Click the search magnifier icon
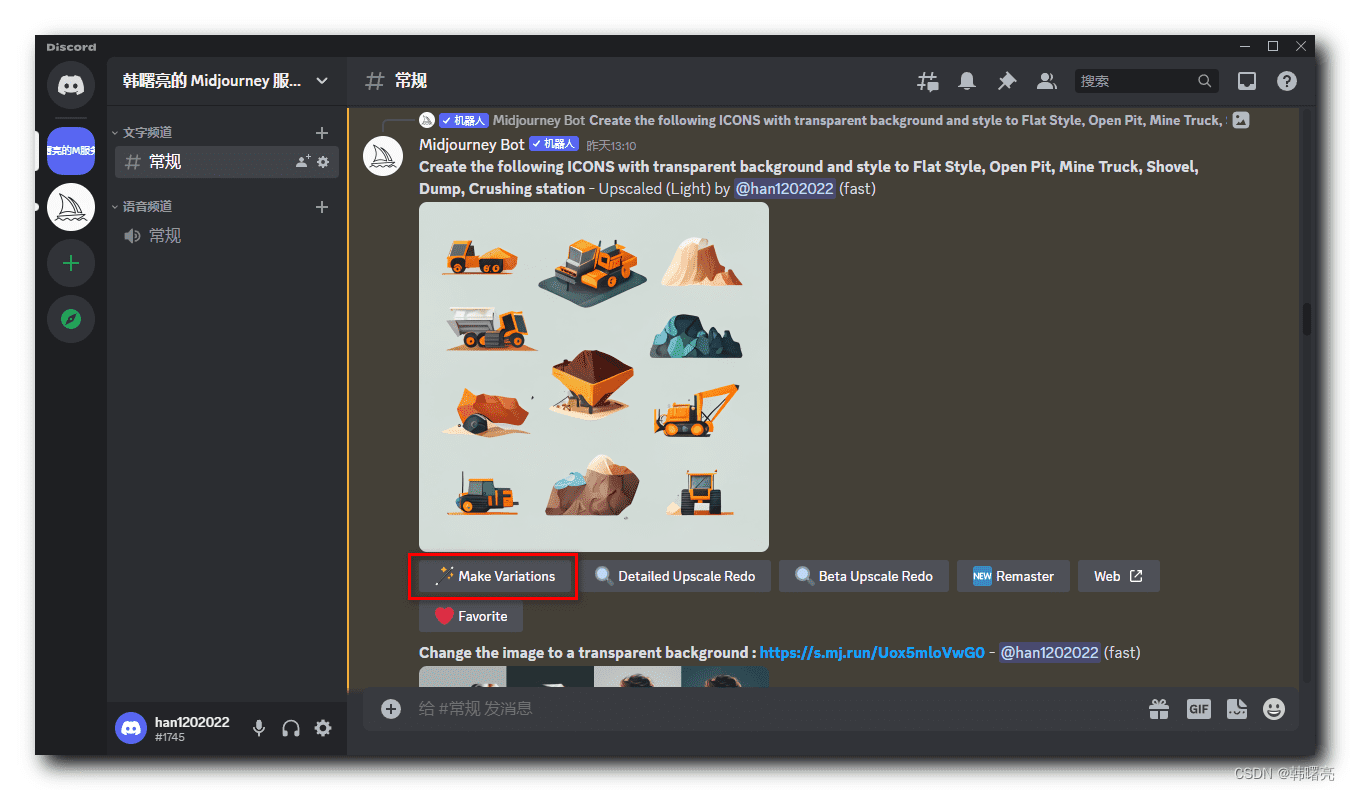The height and width of the screenshot is (790, 1350). click(1205, 81)
